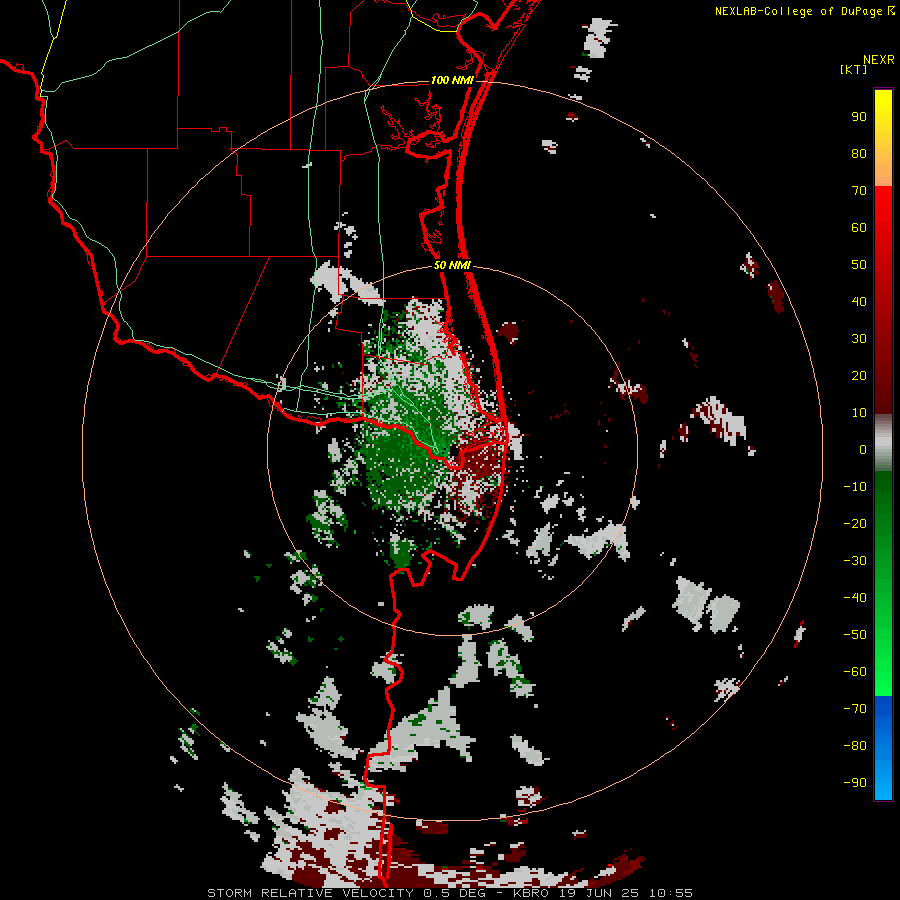Image resolution: width=900 pixels, height=900 pixels.
Task: Select the -50 scale value
Action: pos(855,635)
